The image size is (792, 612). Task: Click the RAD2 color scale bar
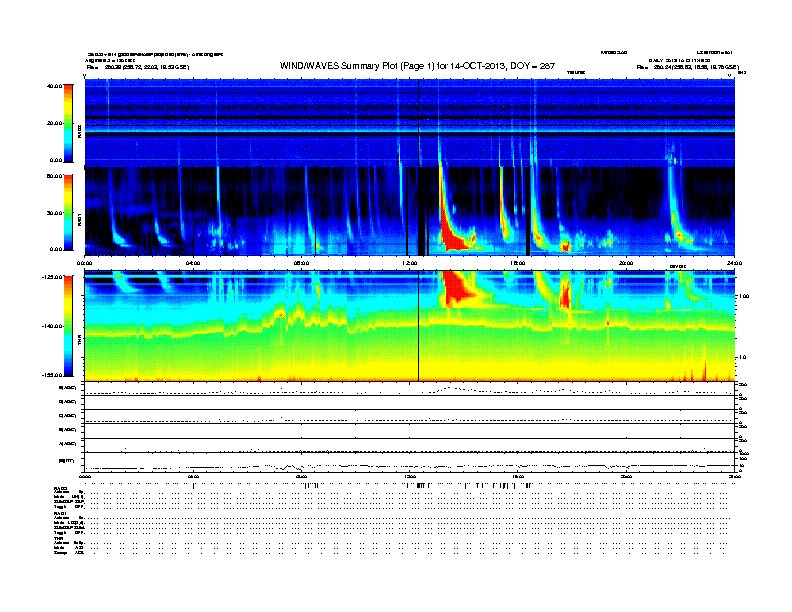point(69,123)
